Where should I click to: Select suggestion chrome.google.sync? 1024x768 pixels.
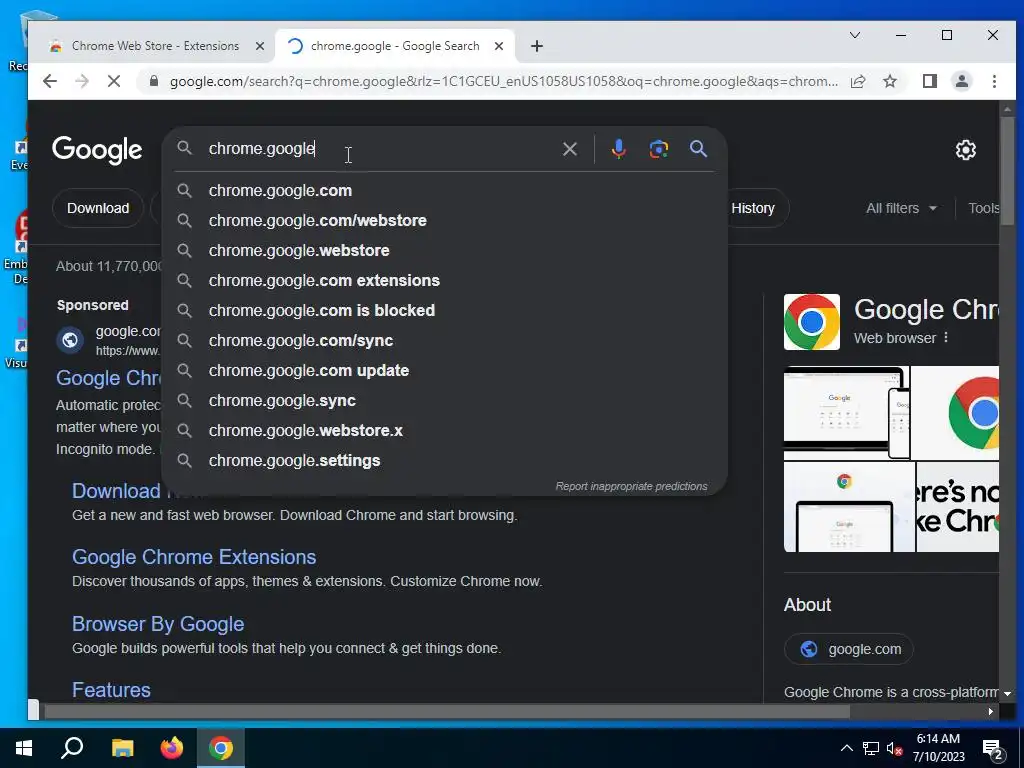tap(444, 401)
